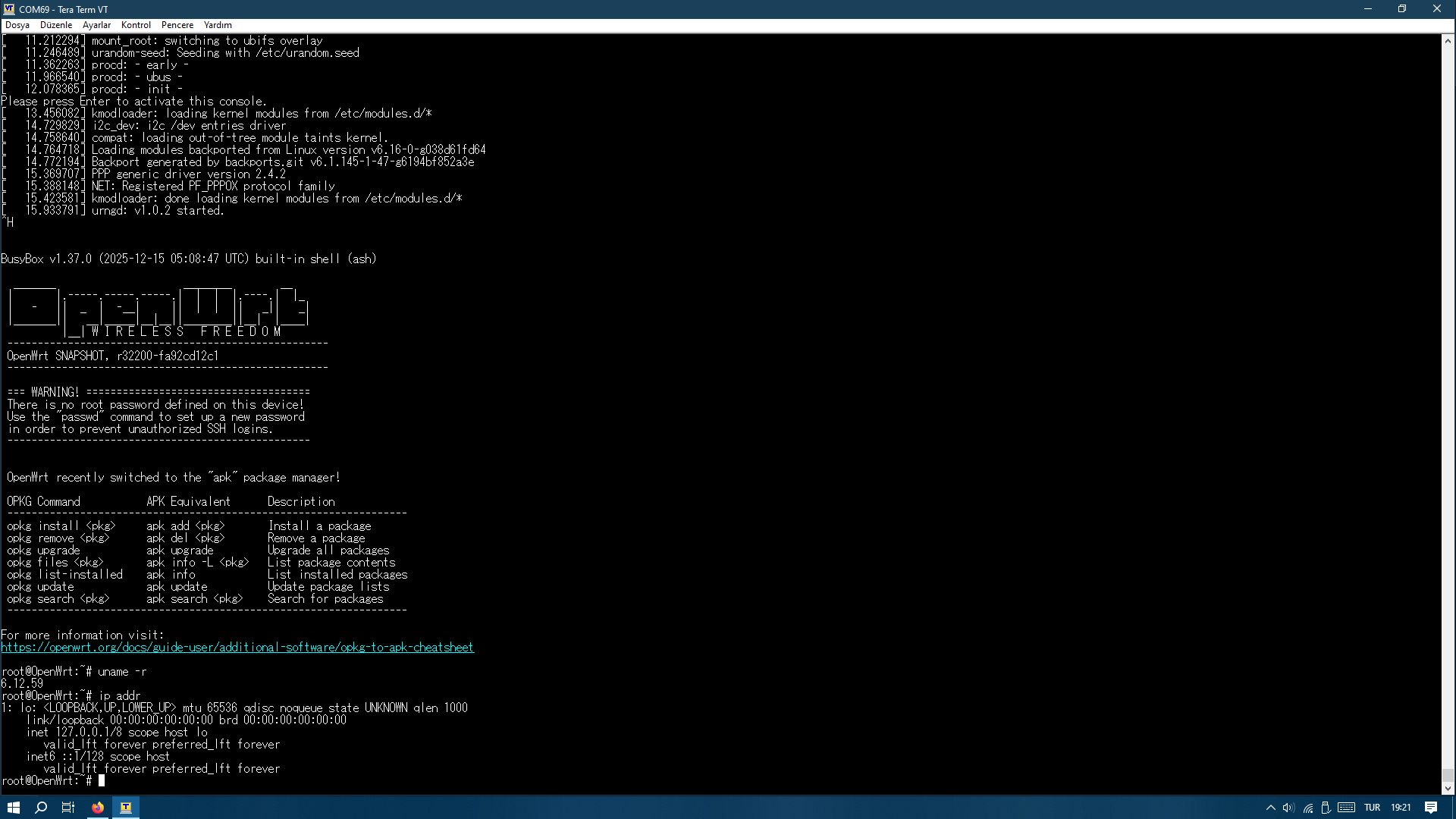This screenshot has height=819, width=1456.
Task: Click 'OpenWrt SNAPSHOT, r32200-fa92cd12c1' text
Action: pyautogui.click(x=112, y=356)
